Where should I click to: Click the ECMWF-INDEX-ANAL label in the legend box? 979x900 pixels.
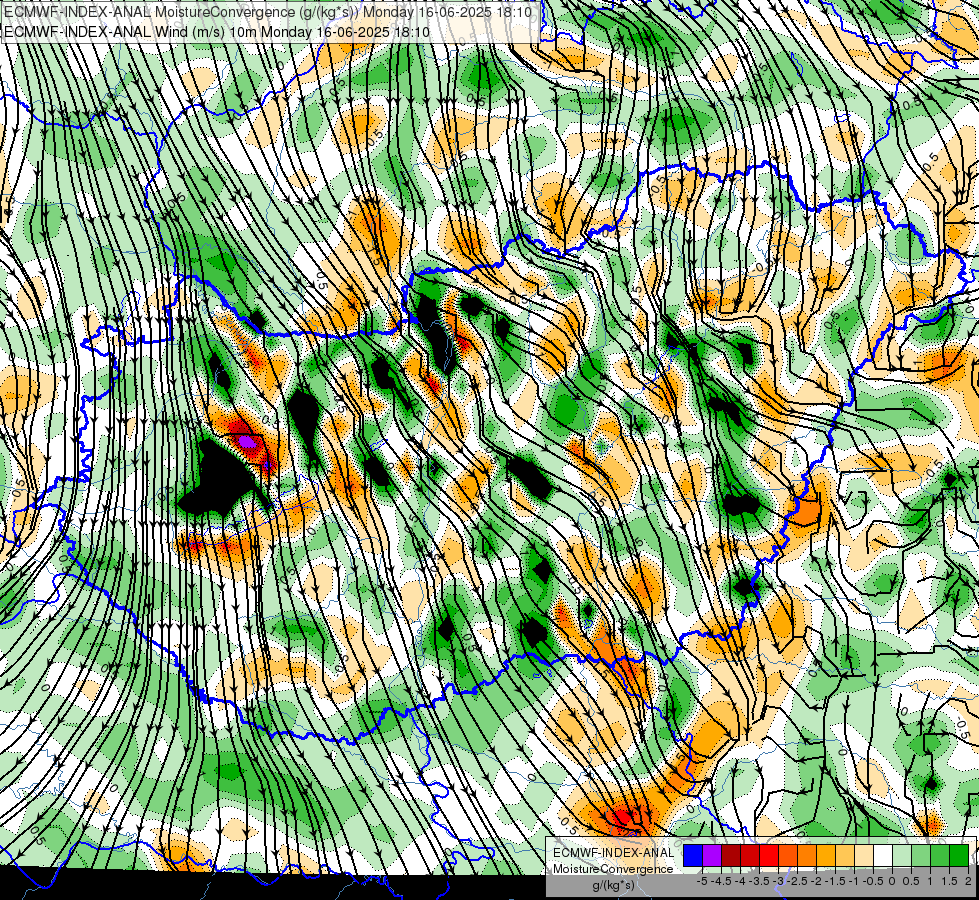(613, 853)
